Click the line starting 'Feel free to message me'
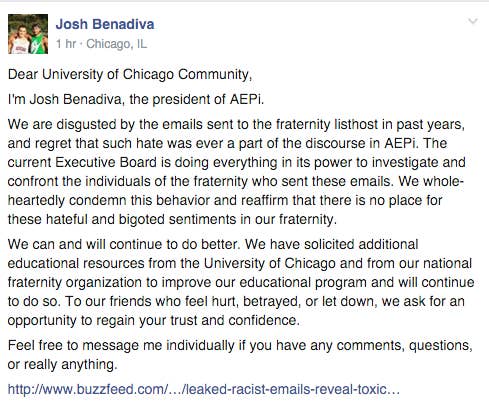Image resolution: width=489 pixels, height=417 pixels. coord(240,345)
